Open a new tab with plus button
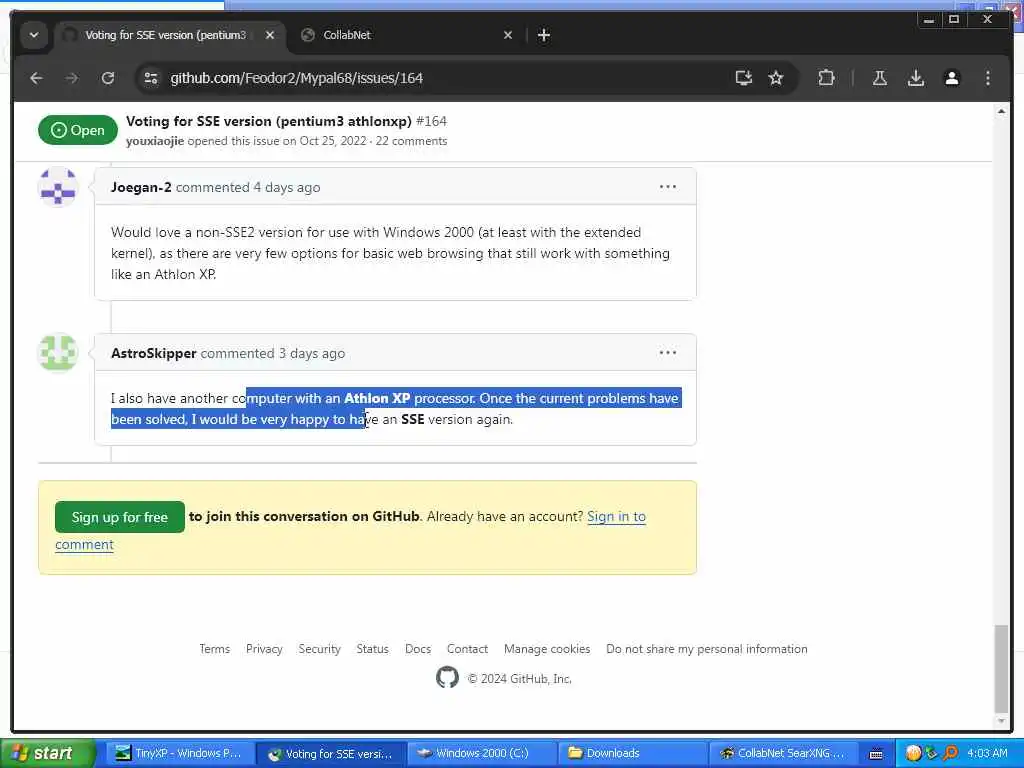 tap(544, 35)
